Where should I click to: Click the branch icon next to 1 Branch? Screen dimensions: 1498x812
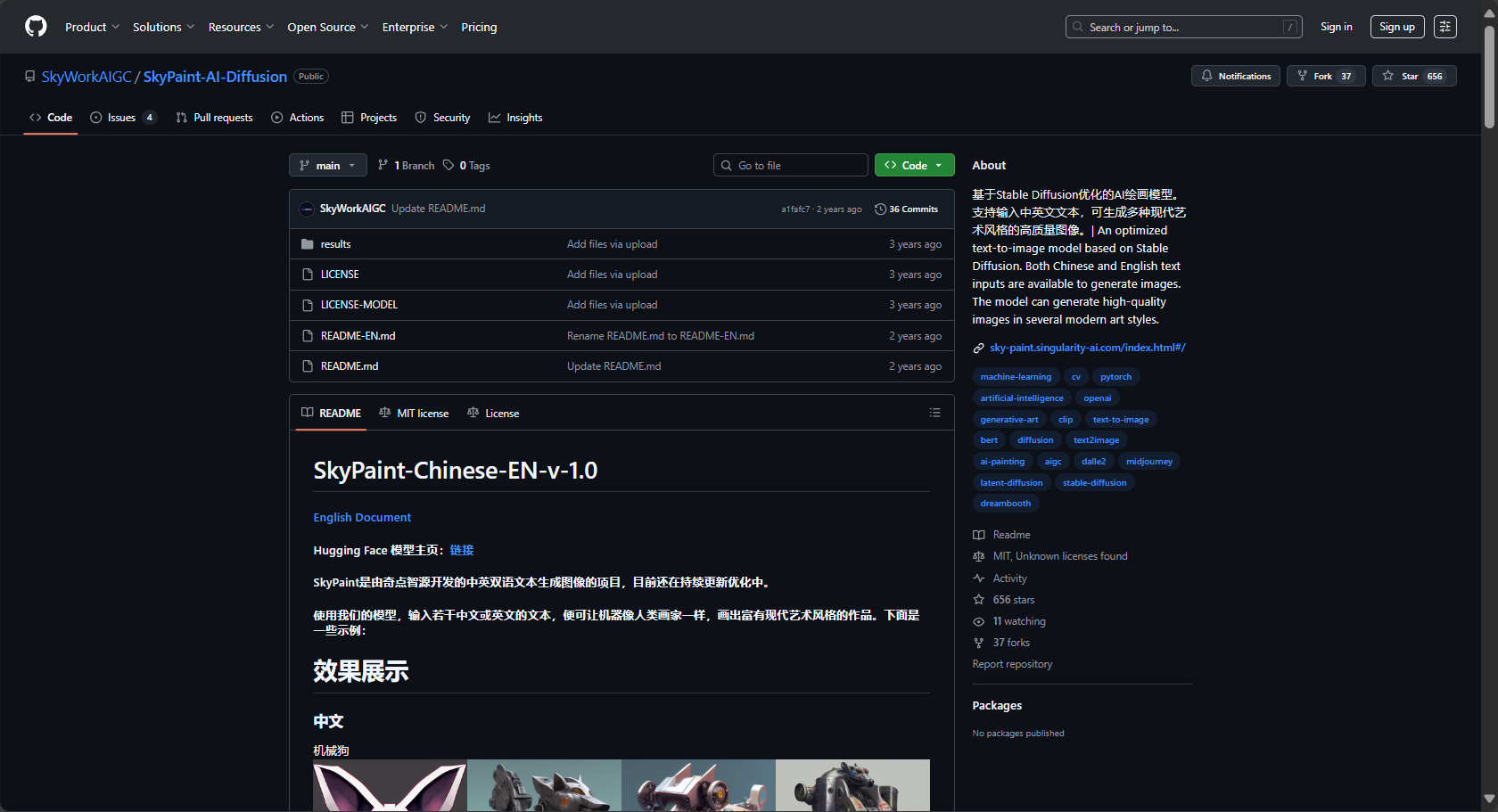pos(383,165)
